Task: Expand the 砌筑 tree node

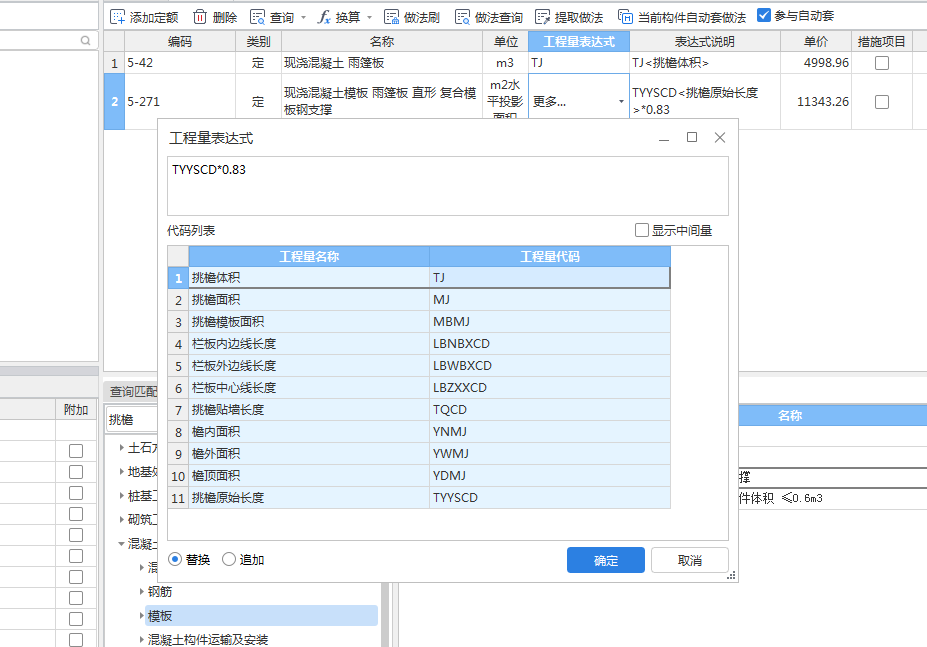Action: pos(121,519)
